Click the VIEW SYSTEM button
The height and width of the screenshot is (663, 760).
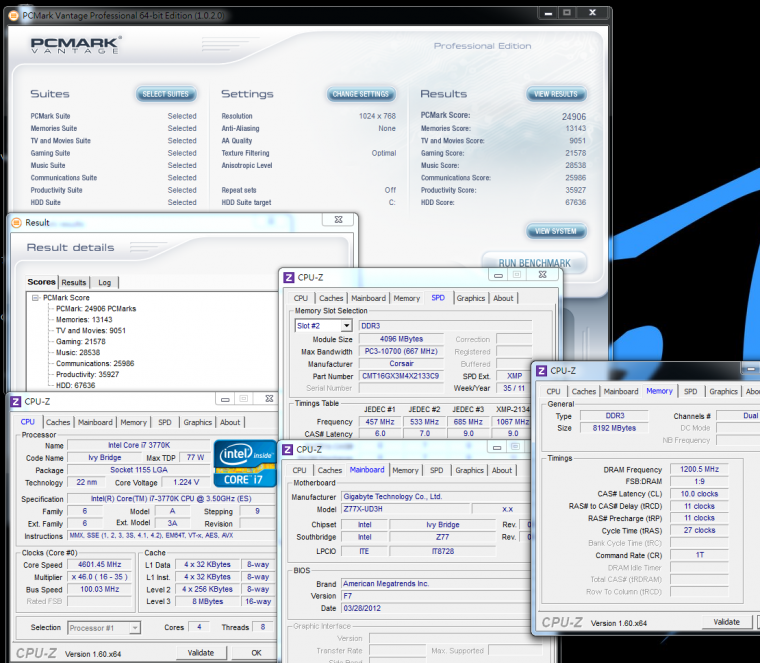(x=555, y=231)
